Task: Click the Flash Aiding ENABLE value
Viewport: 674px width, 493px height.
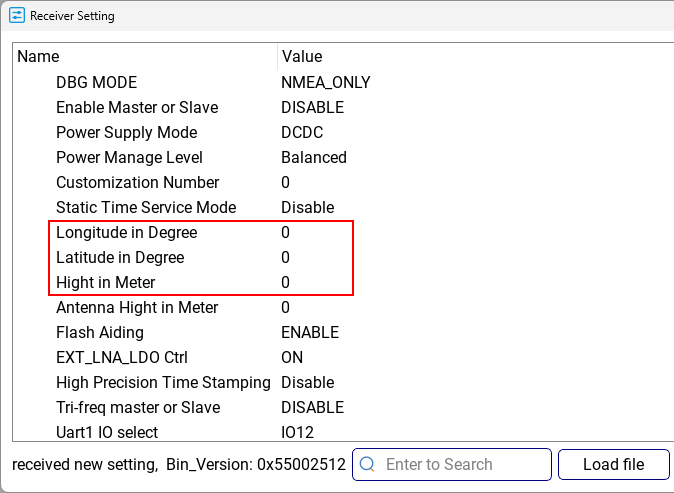Action: 310,332
